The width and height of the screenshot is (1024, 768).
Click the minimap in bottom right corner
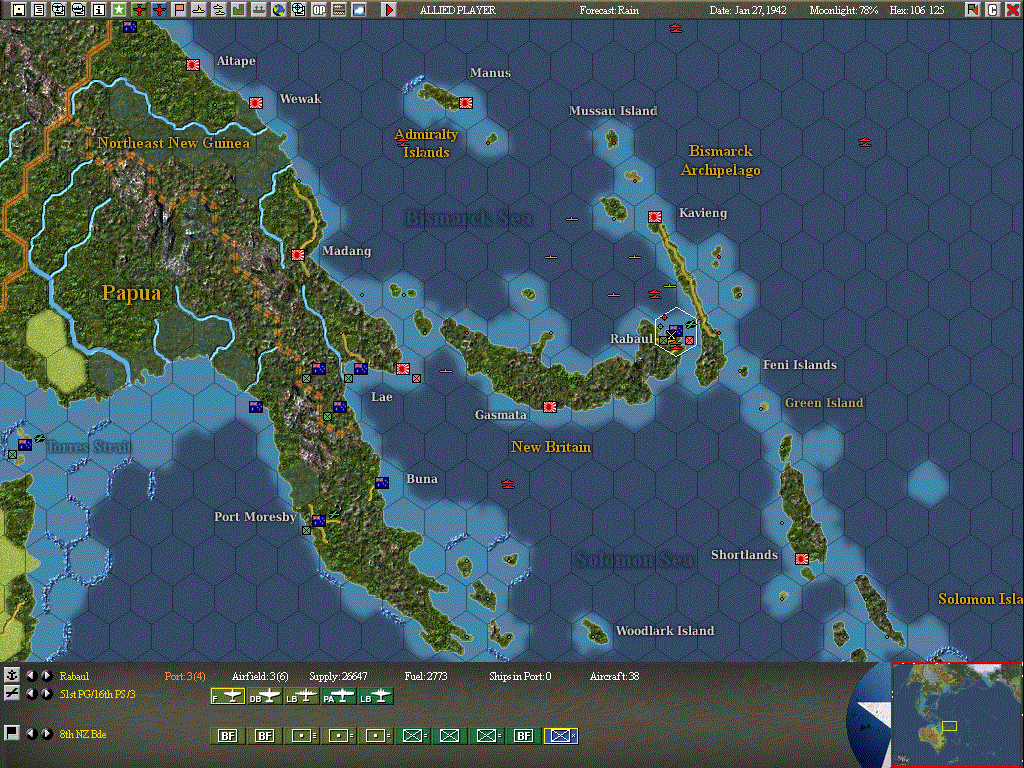pyautogui.click(x=957, y=714)
